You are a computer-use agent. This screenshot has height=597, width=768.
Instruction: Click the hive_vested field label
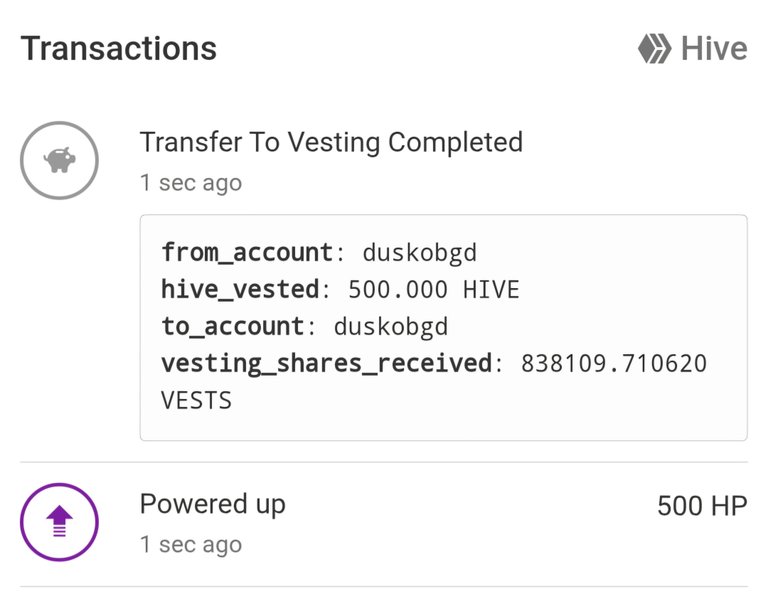[240, 289]
